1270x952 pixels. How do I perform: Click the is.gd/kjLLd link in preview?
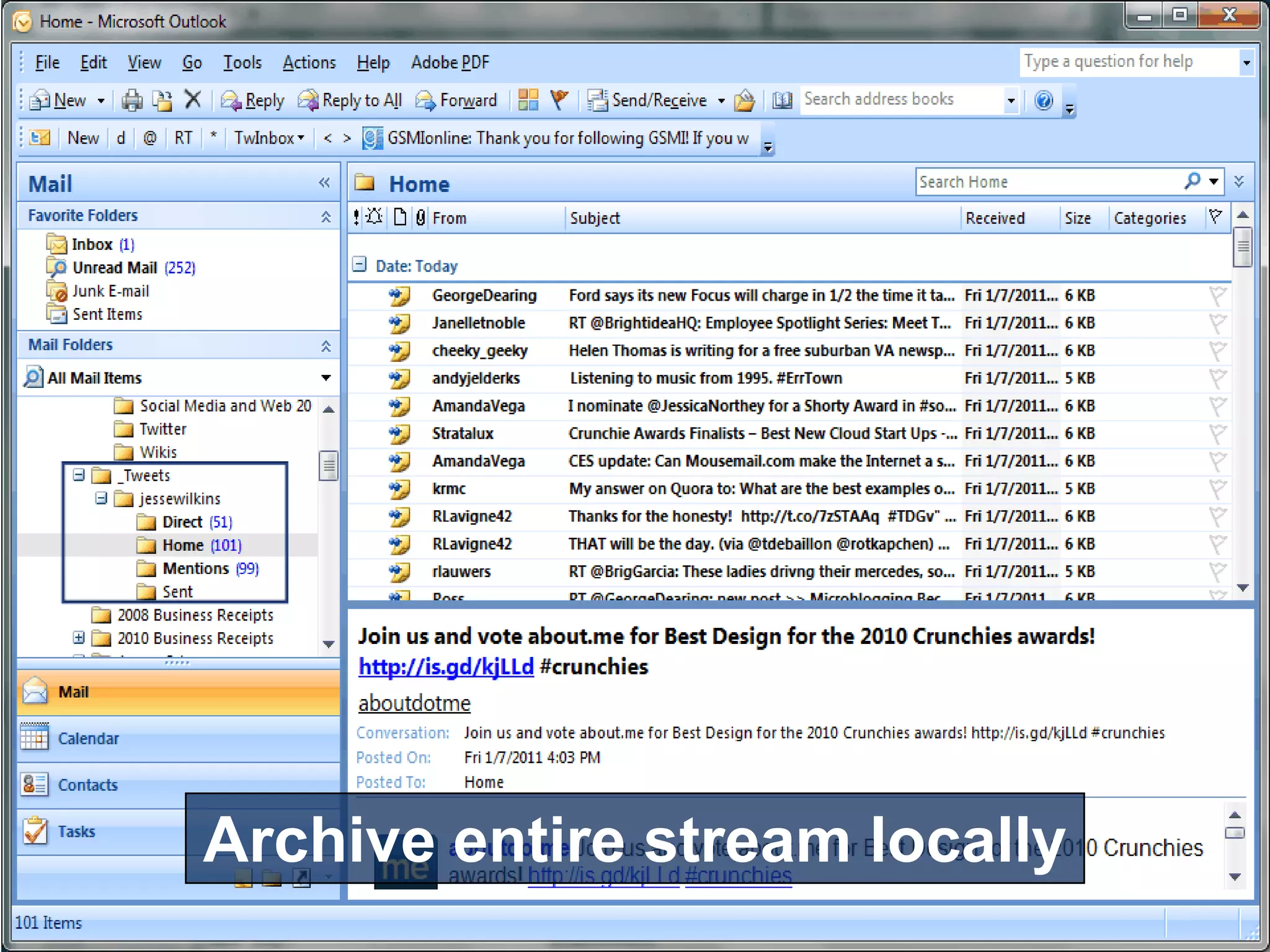(x=446, y=666)
